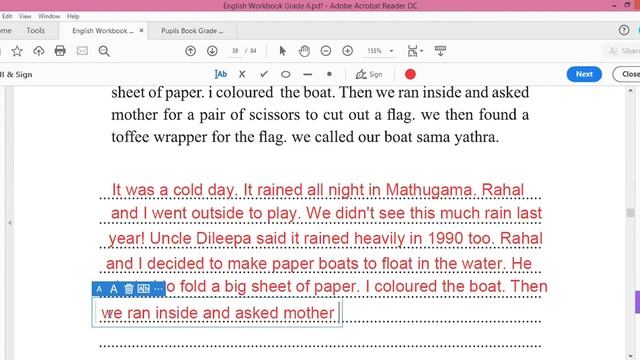The width and height of the screenshot is (640, 360).
Task: Click the email envelope icon
Action: (x=82, y=51)
